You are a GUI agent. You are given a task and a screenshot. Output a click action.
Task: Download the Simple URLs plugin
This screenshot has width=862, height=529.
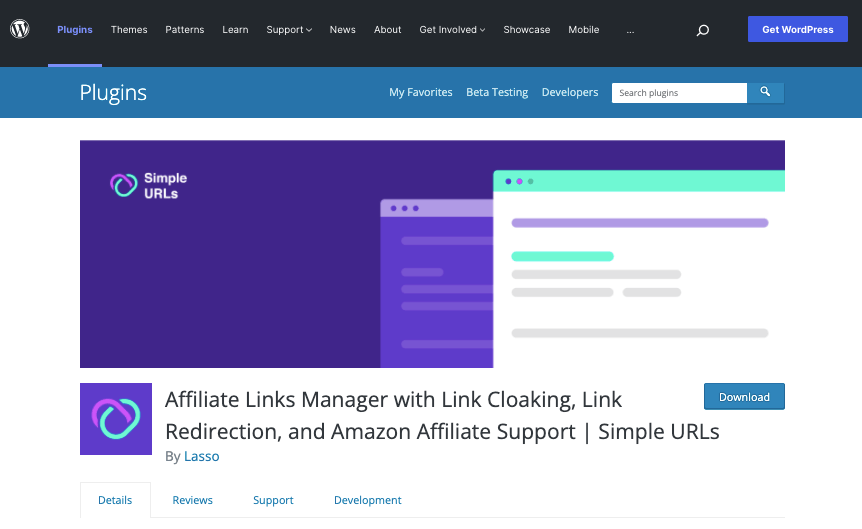(744, 396)
